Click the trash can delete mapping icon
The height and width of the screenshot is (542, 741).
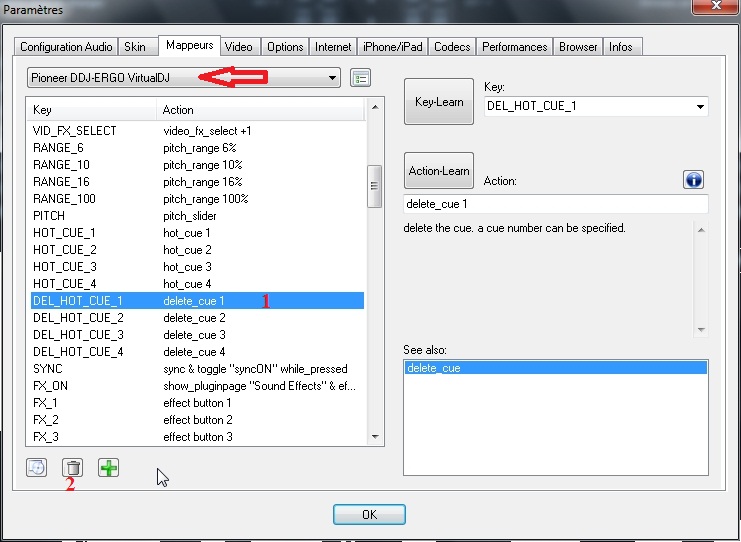coord(72,468)
